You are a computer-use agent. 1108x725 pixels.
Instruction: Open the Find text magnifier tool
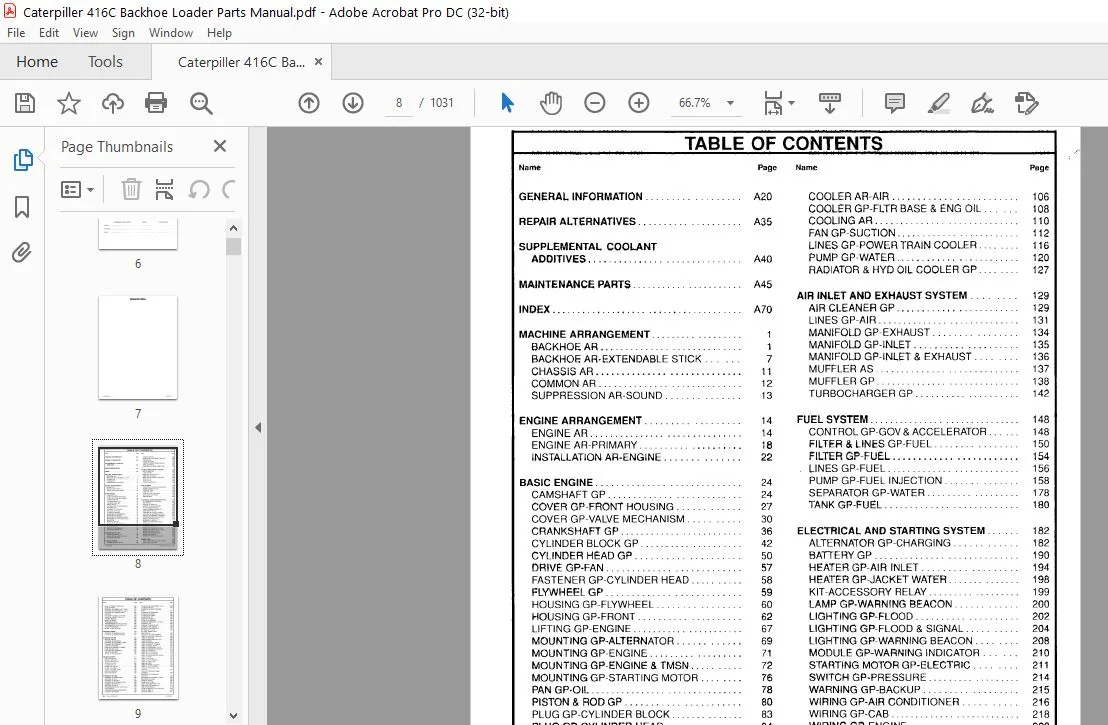pyautogui.click(x=201, y=103)
